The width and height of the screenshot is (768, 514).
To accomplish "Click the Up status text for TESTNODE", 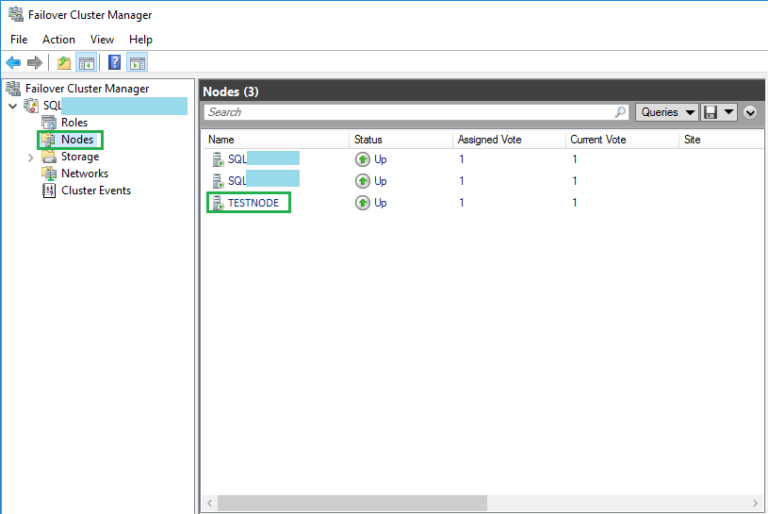I will click(x=381, y=203).
